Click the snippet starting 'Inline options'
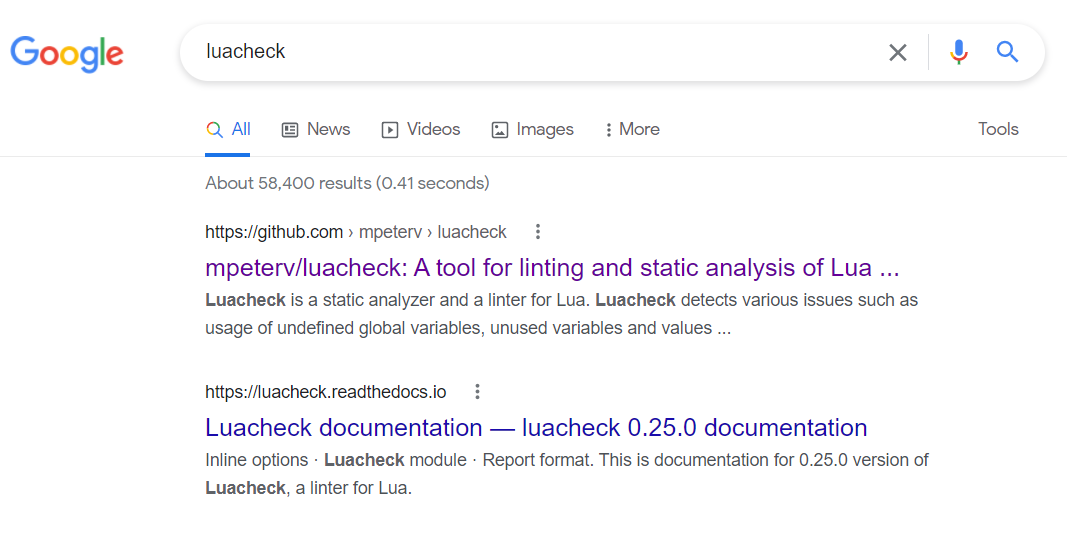Image resolution: width=1067 pixels, height=536 pixels. click(567, 474)
